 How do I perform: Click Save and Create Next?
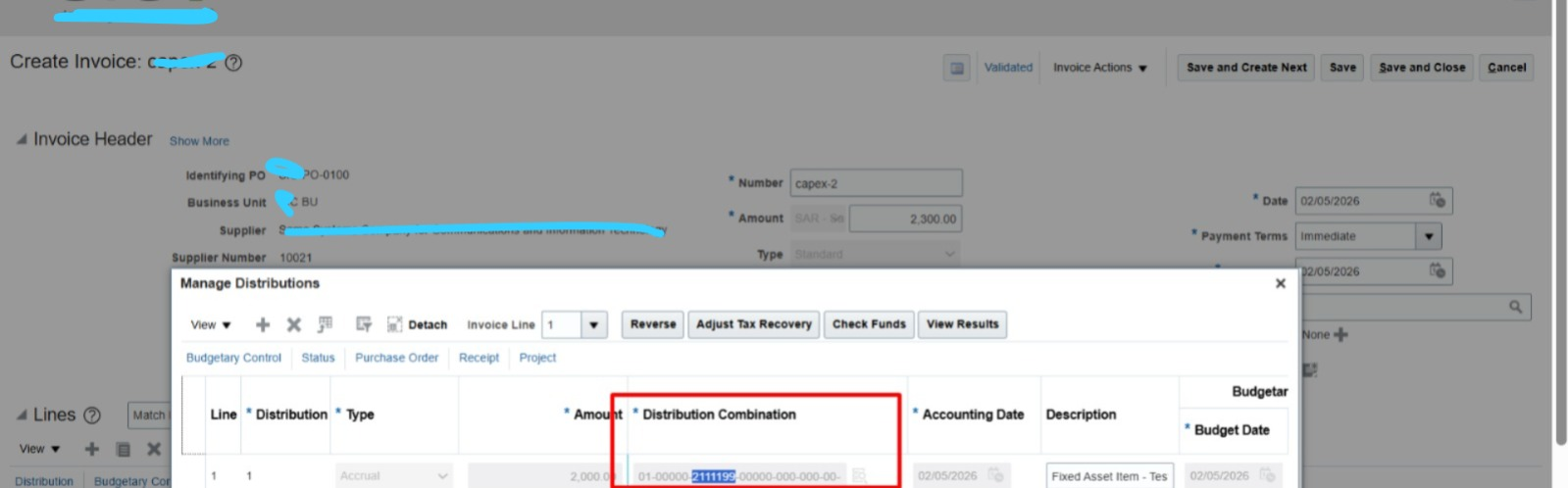(x=1246, y=68)
